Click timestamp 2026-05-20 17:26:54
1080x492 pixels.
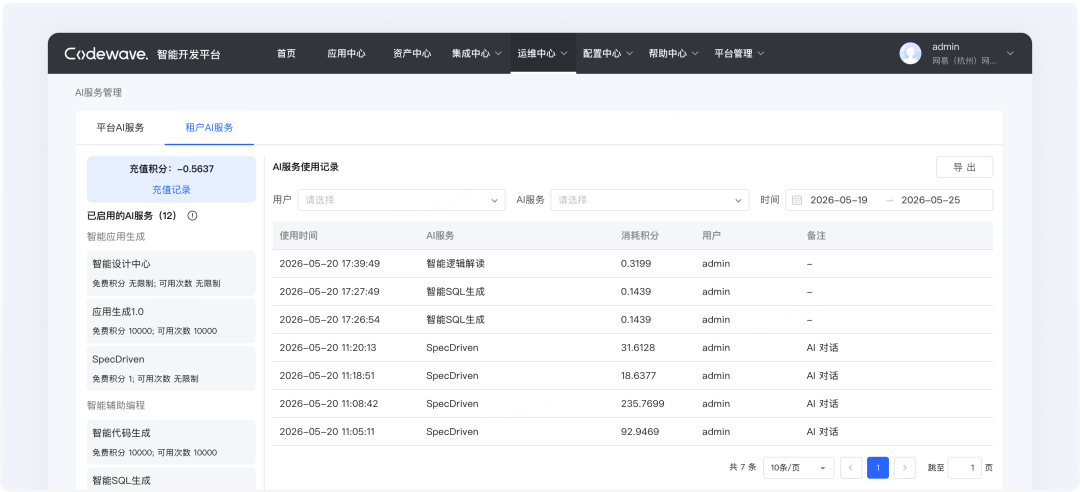click(329, 320)
